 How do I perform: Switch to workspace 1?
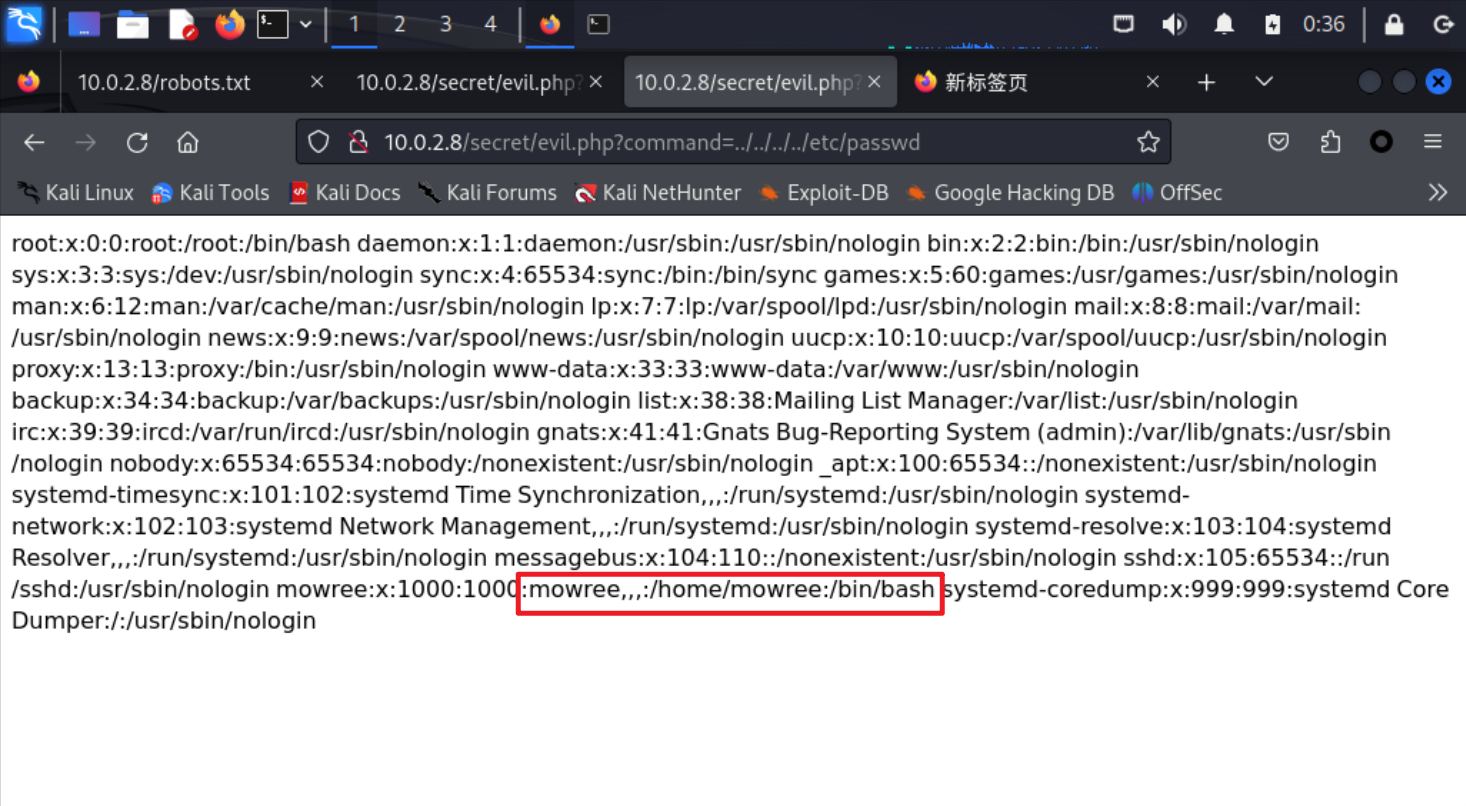click(x=354, y=24)
